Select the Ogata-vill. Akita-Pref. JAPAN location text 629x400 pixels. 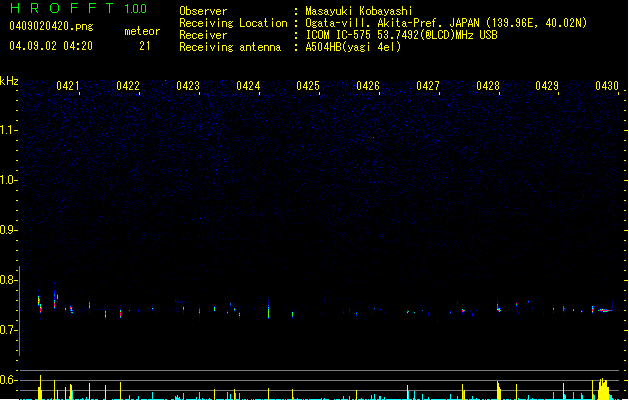click(446, 23)
